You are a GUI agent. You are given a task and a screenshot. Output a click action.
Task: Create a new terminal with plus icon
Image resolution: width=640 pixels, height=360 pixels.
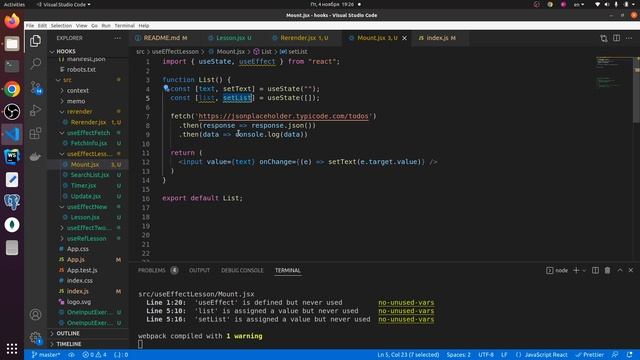point(576,270)
